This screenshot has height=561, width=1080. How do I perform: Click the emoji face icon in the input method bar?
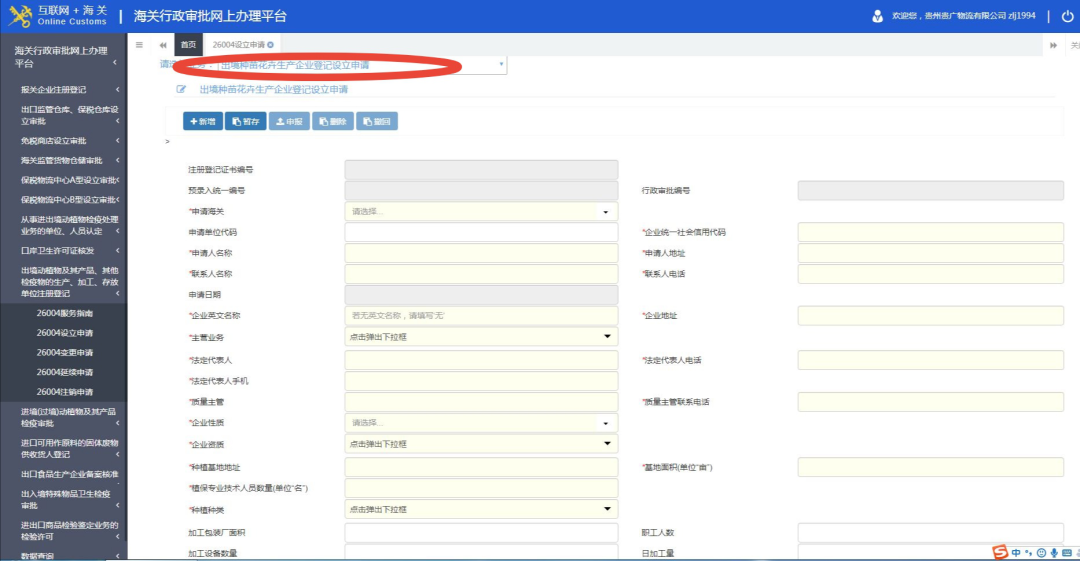[x=1041, y=552]
